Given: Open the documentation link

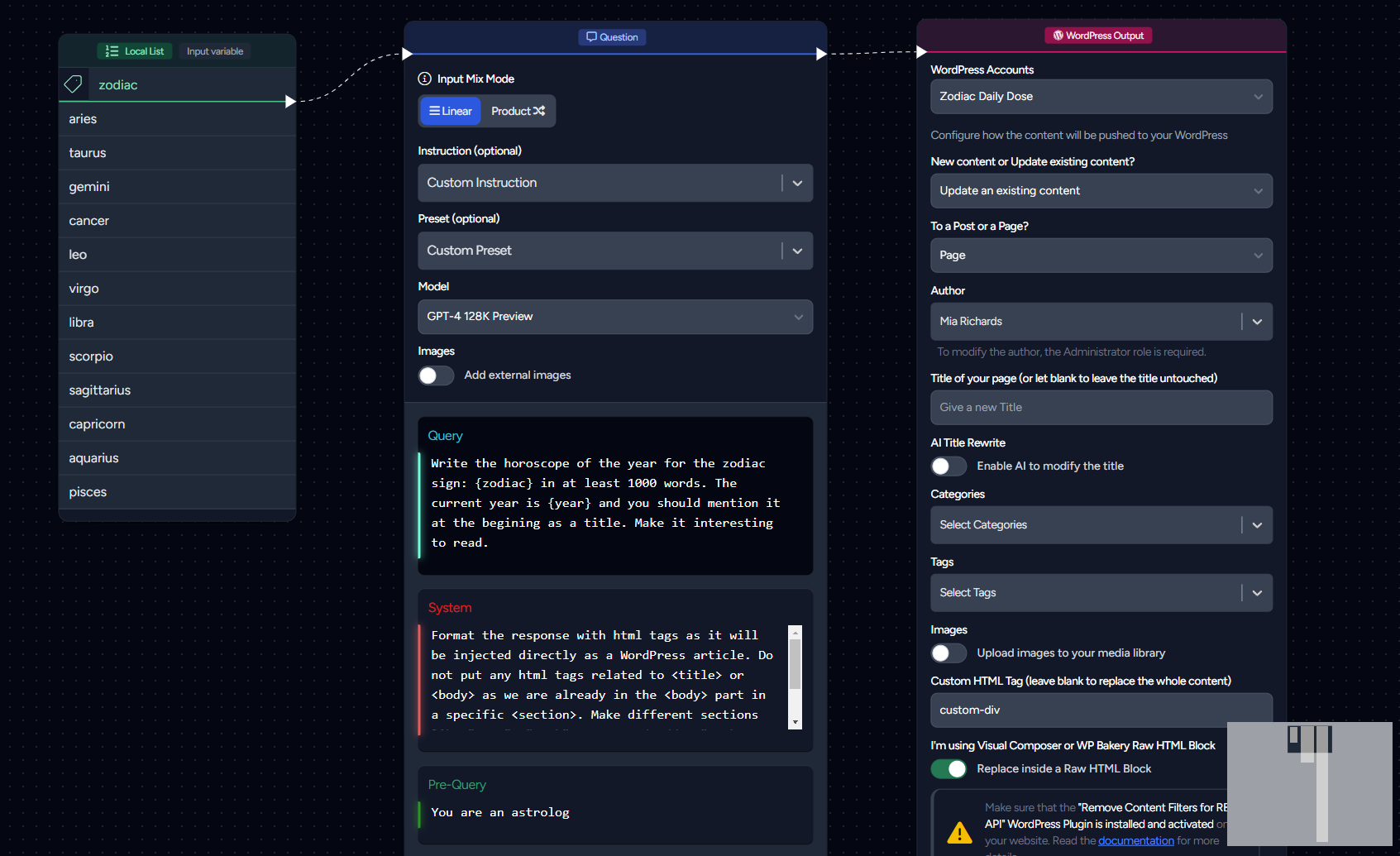Looking at the screenshot, I should [1135, 841].
